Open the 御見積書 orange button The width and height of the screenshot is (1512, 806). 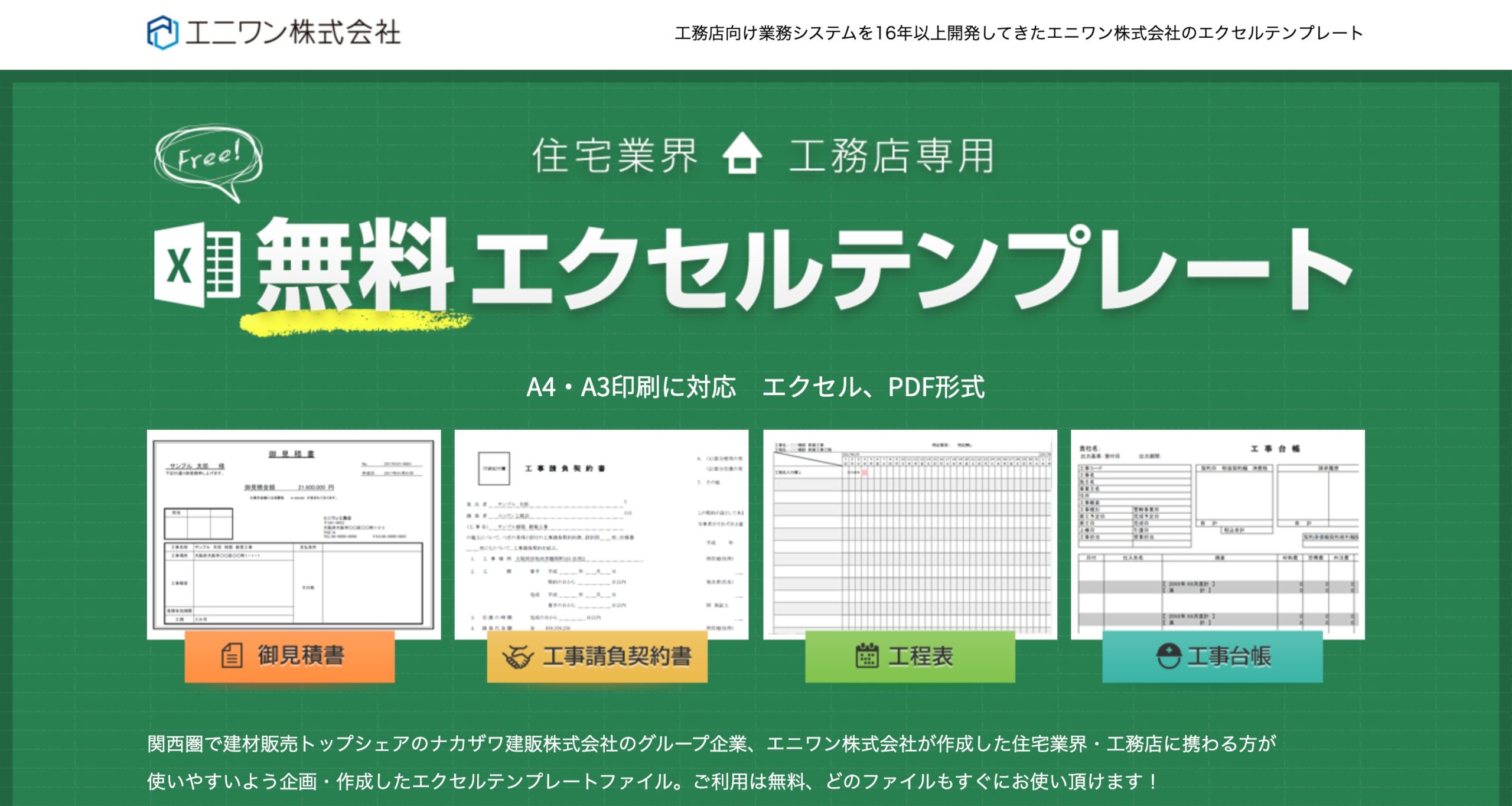click(x=289, y=656)
